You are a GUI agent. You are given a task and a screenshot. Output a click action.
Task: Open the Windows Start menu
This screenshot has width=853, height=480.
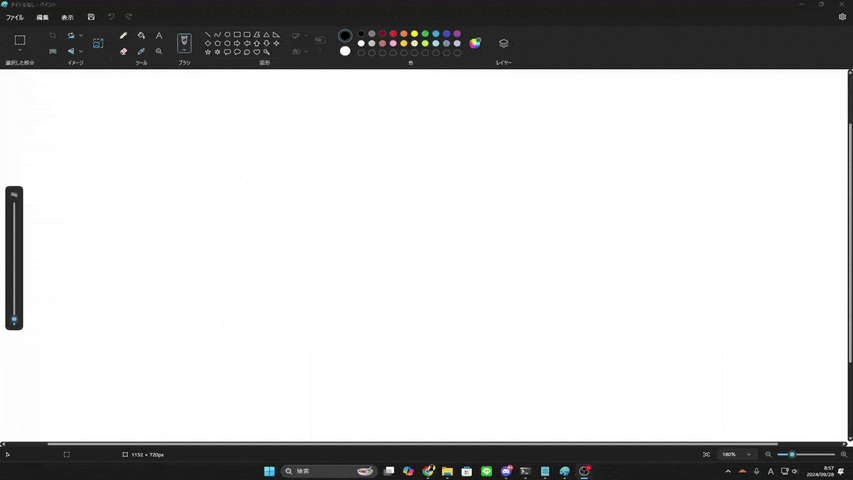tap(269, 471)
